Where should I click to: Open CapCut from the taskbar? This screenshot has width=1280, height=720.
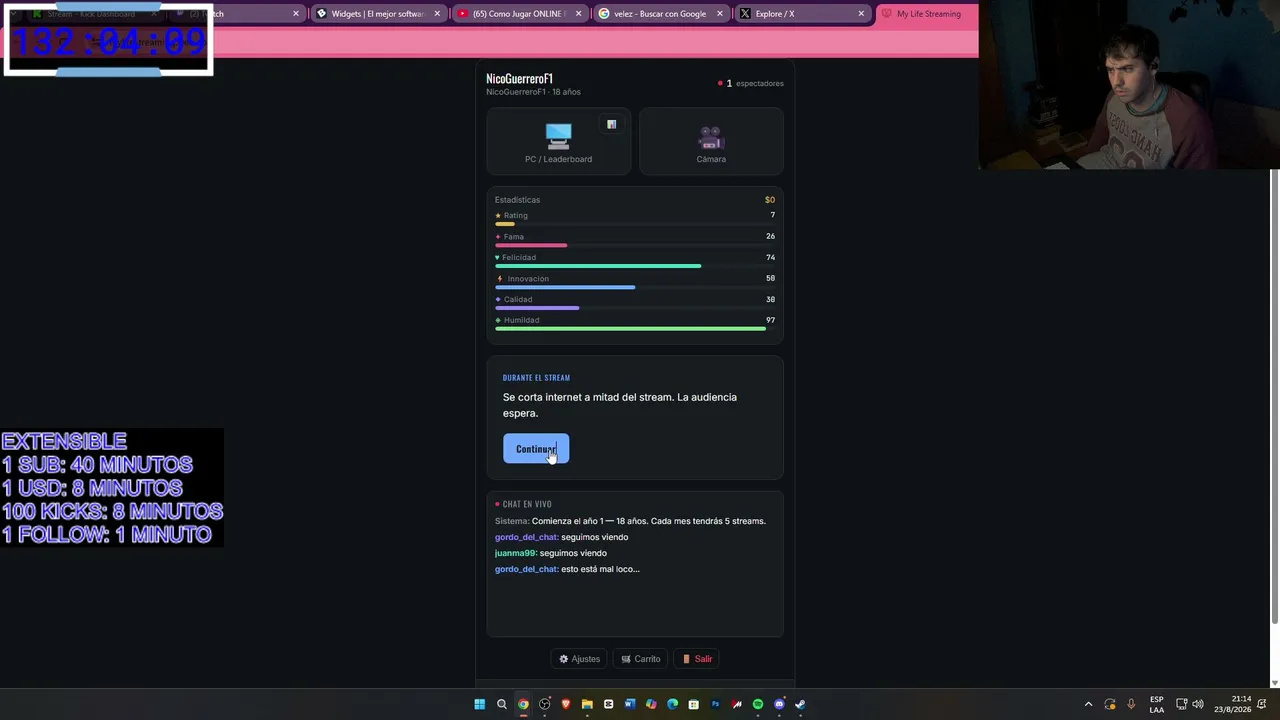[608, 704]
